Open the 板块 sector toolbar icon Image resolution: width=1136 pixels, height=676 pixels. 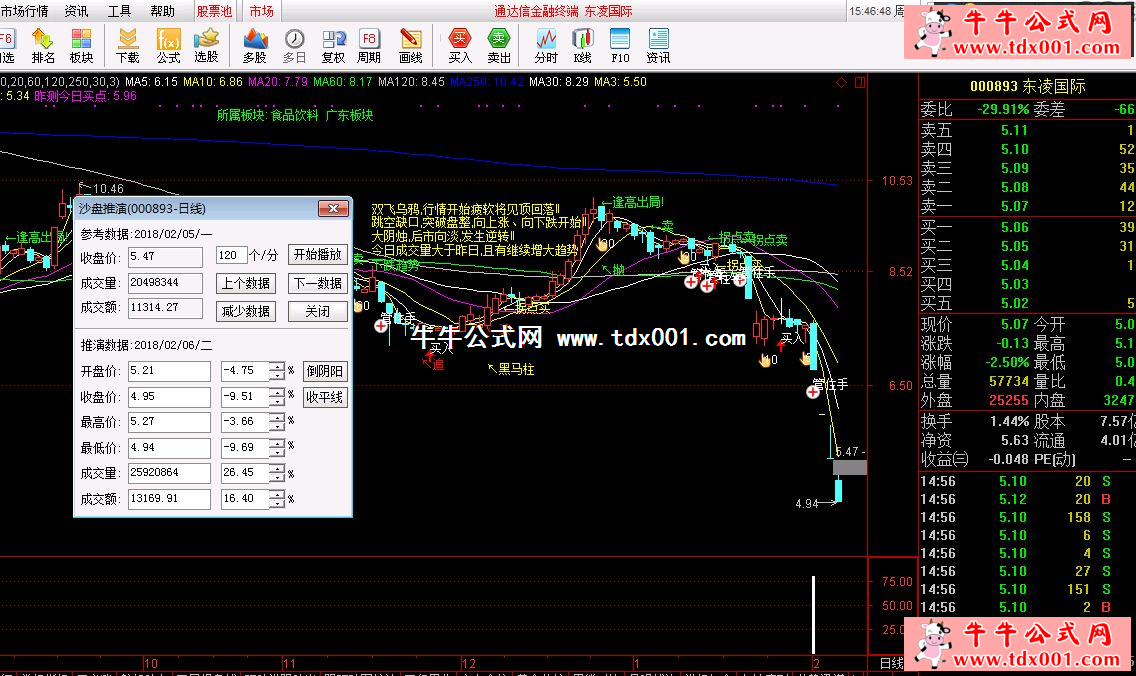pos(81,45)
